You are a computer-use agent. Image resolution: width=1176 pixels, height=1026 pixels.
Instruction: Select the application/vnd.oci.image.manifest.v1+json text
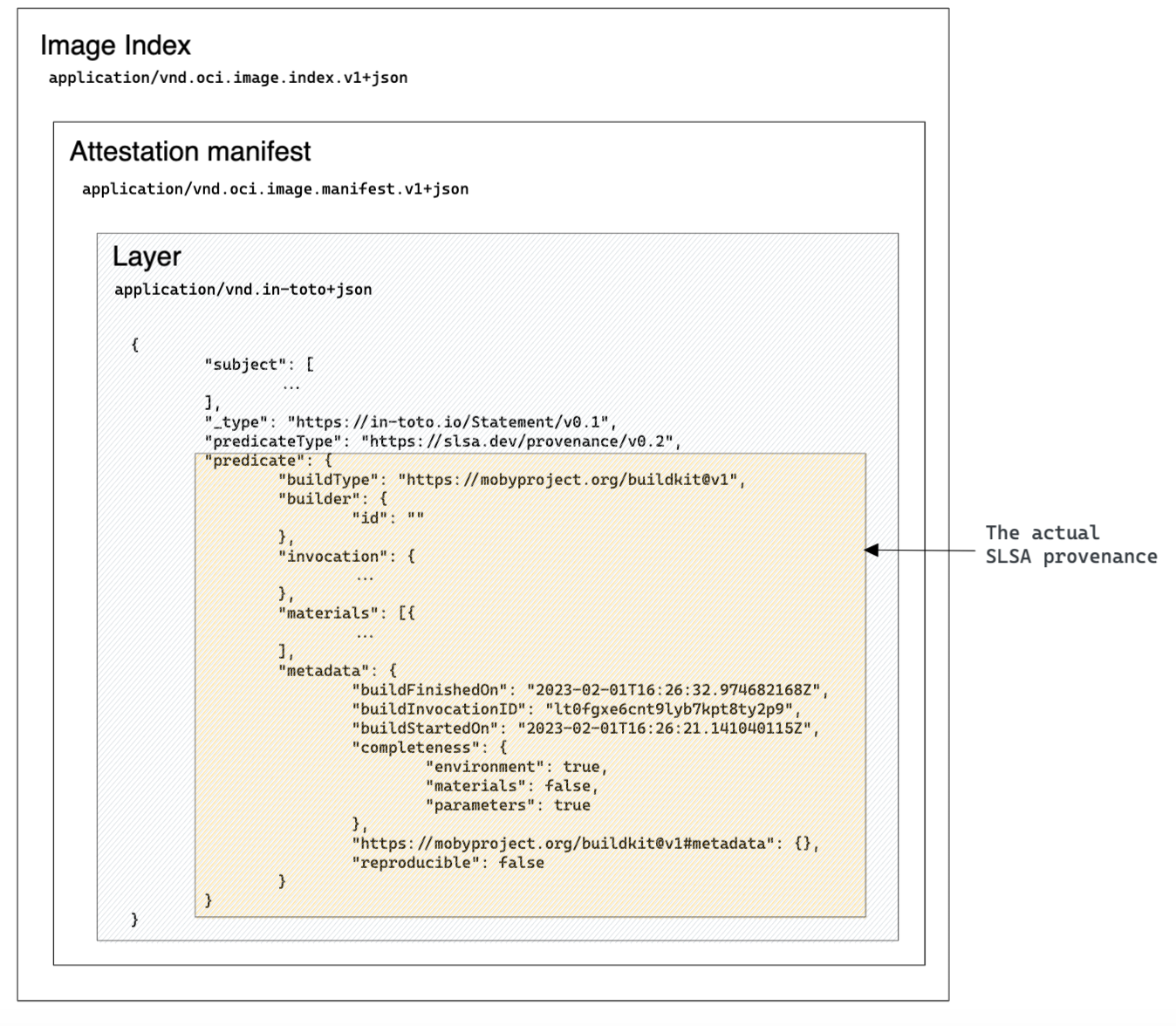[x=275, y=189]
